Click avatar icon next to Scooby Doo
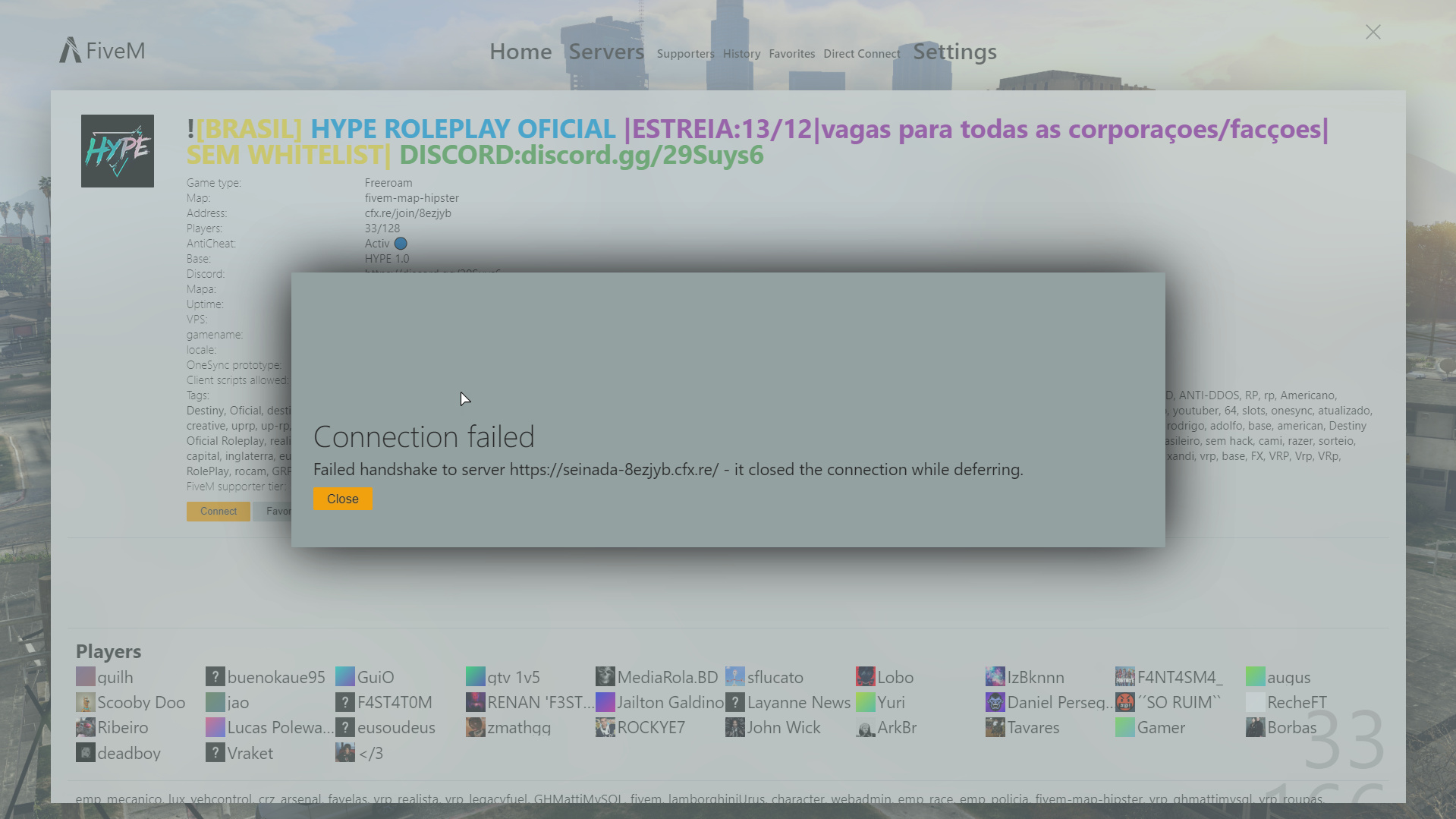Screen dimensions: 1456x819 tap(86, 702)
